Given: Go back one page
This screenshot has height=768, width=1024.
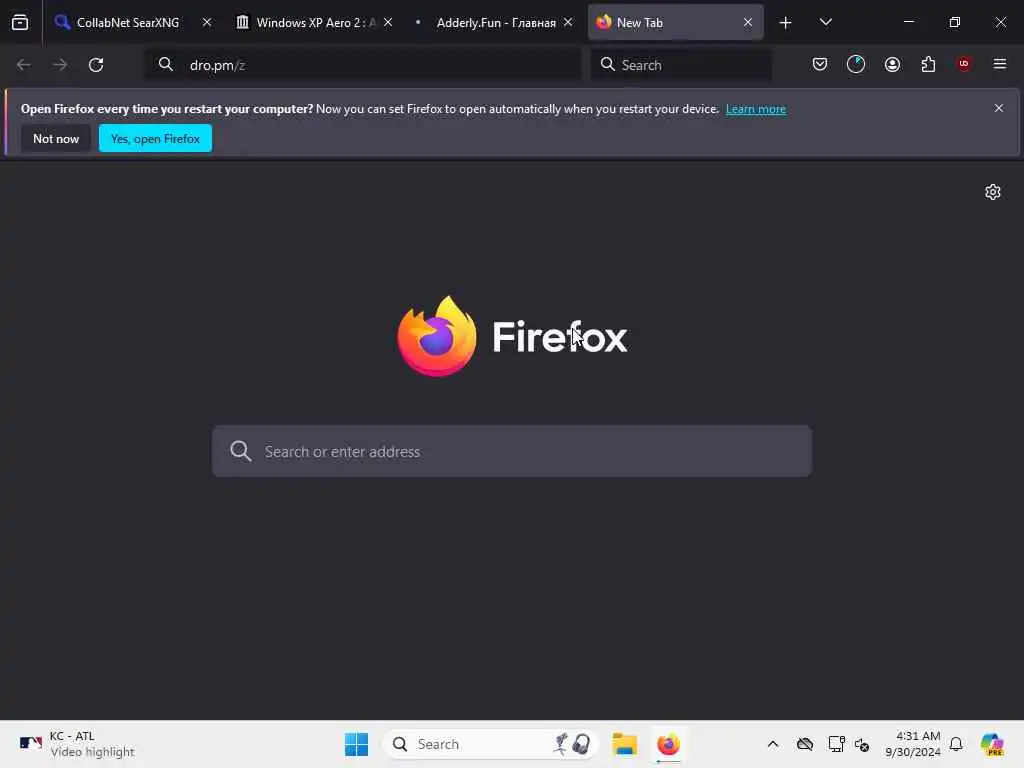Looking at the screenshot, I should click(24, 65).
